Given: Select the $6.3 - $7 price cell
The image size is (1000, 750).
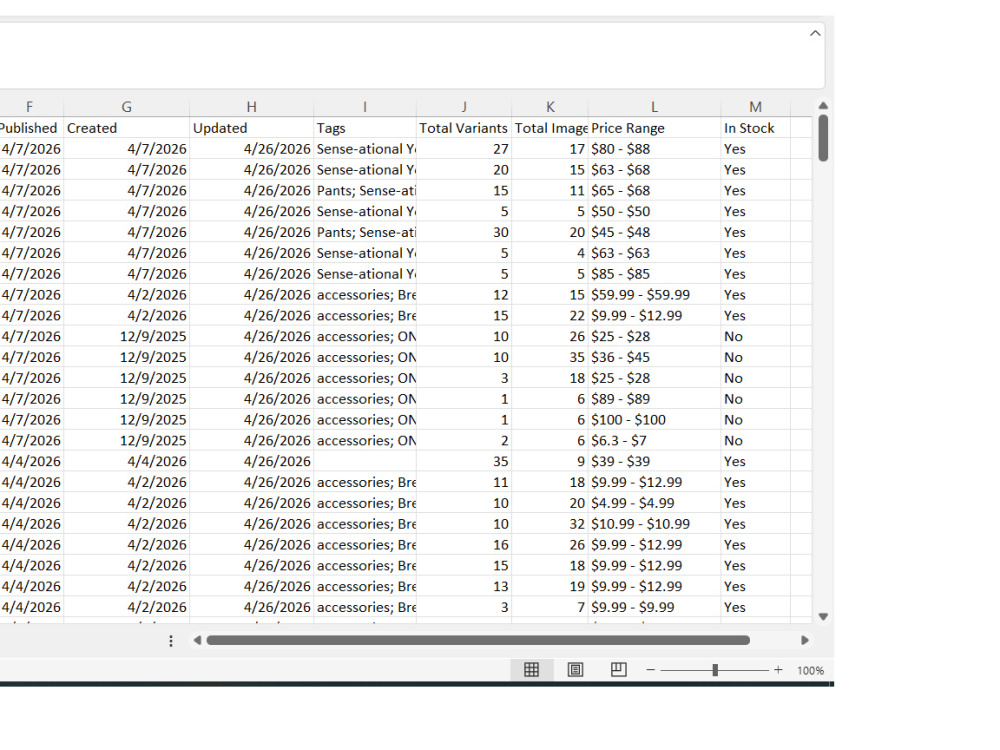Looking at the screenshot, I should point(654,441).
